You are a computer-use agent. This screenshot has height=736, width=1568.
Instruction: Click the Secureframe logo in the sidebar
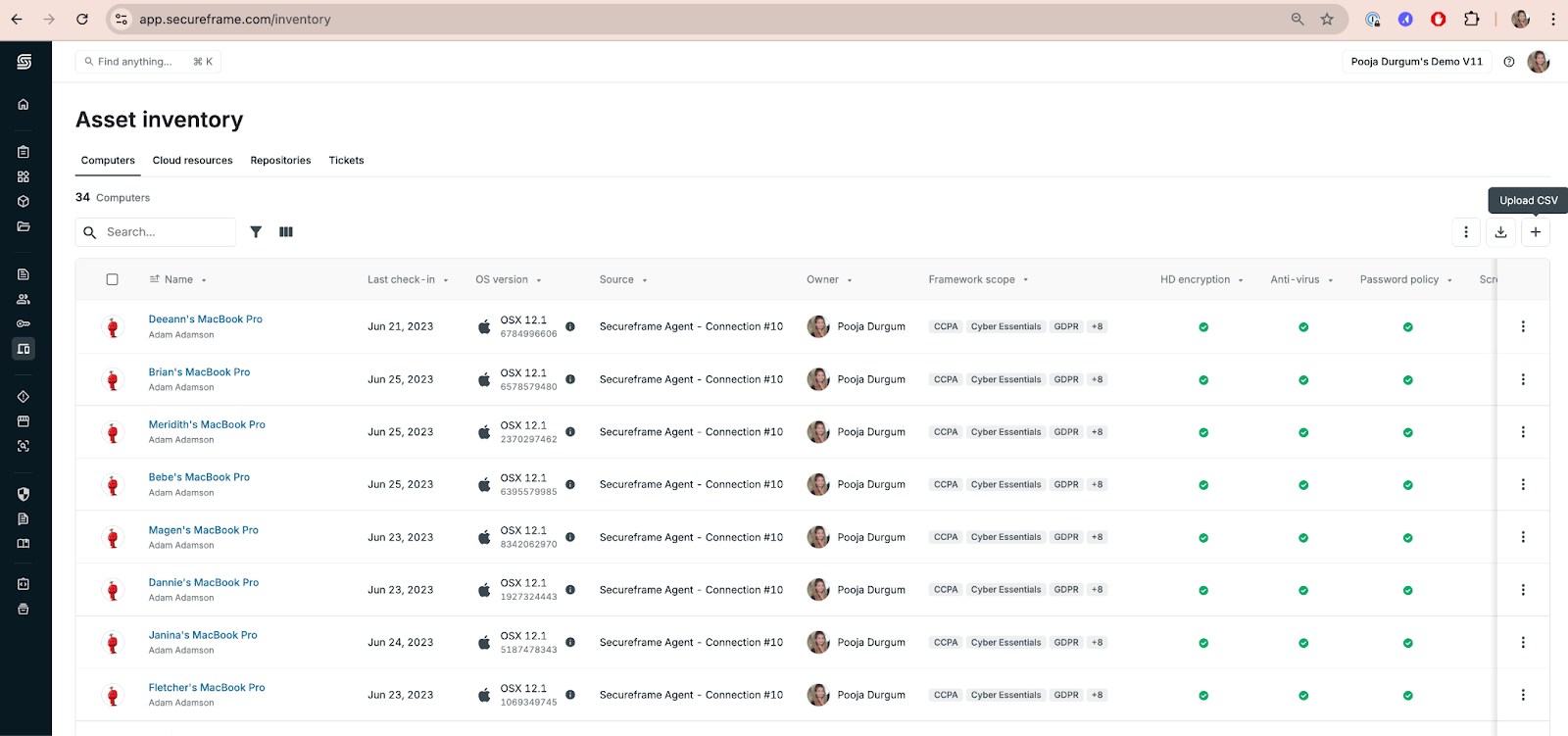pyautogui.click(x=24, y=62)
